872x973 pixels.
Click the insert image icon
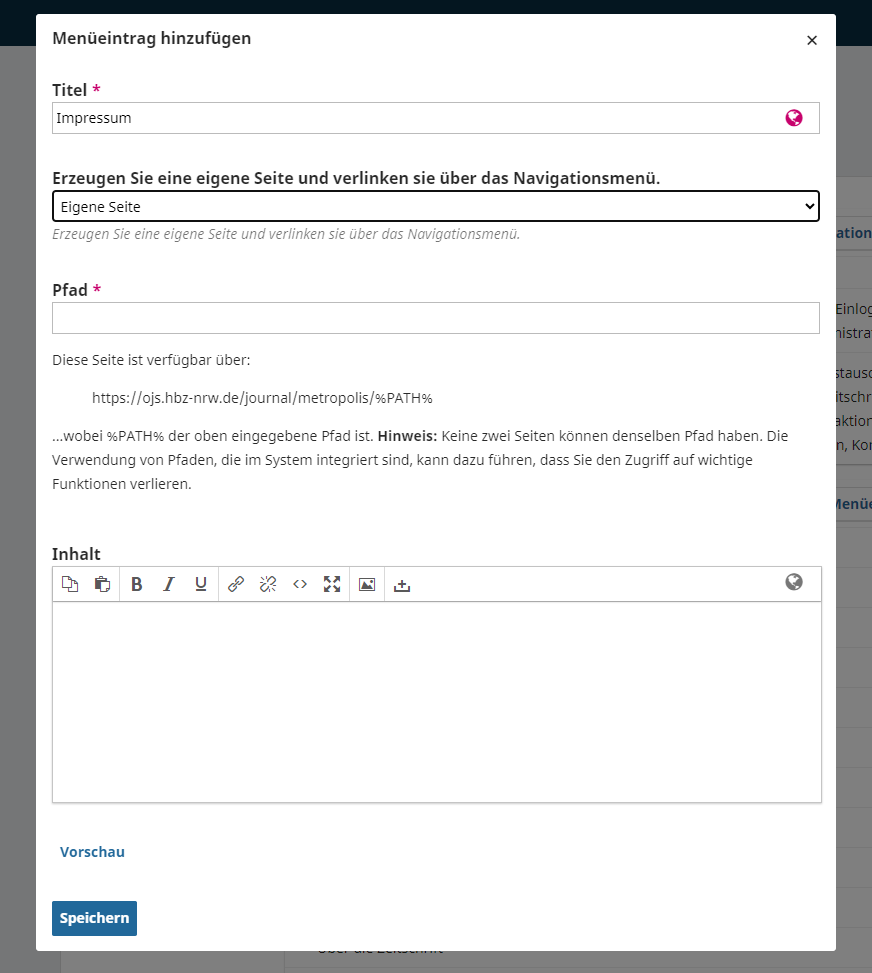point(367,585)
